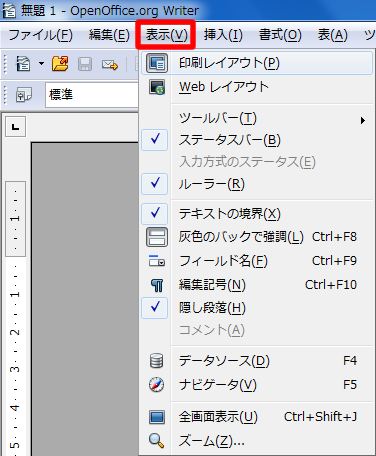Screen dimensions: 376x456
Task: Click the F5 shortcut text
Action: [350, 385]
